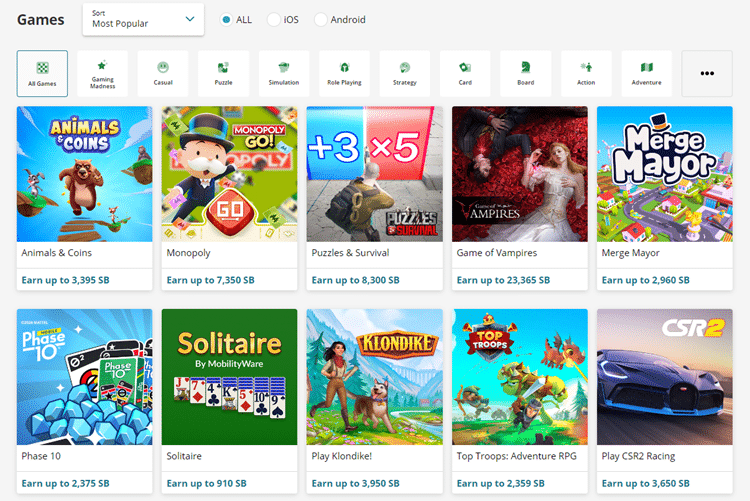Viewport: 750px width, 501px height.
Task: Click the Play CSR2 Racing title
Action: [639, 456]
